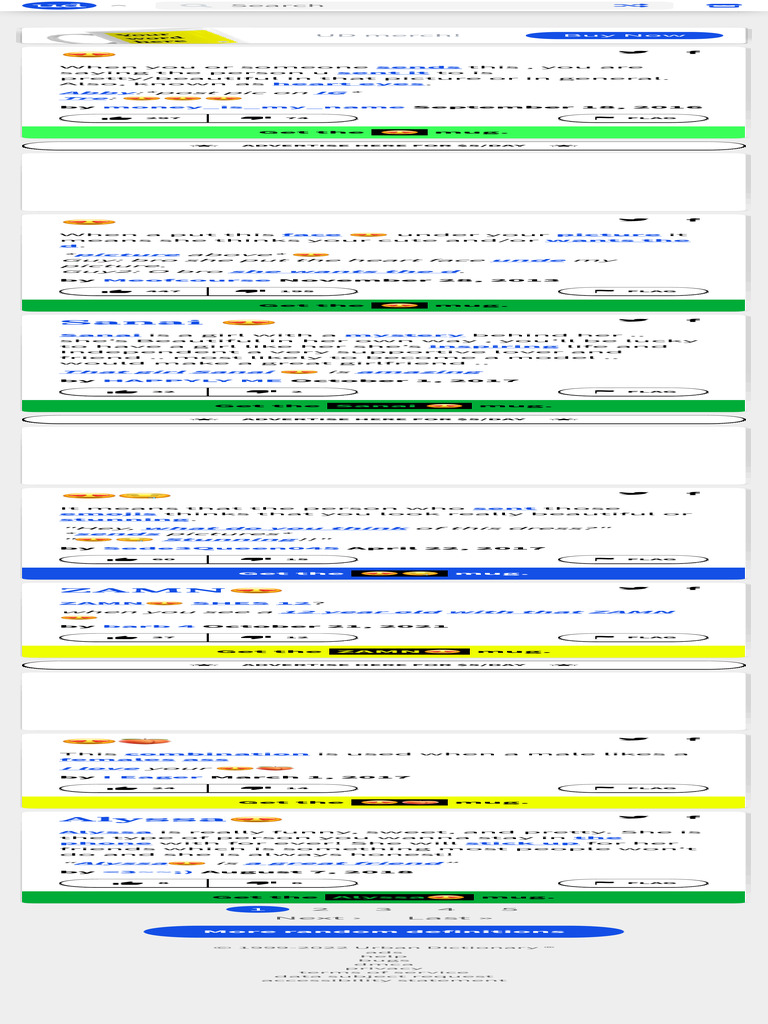Downvote the ZAMN definition
Image resolution: width=768 pixels, height=1024 pixels.
pos(282,637)
